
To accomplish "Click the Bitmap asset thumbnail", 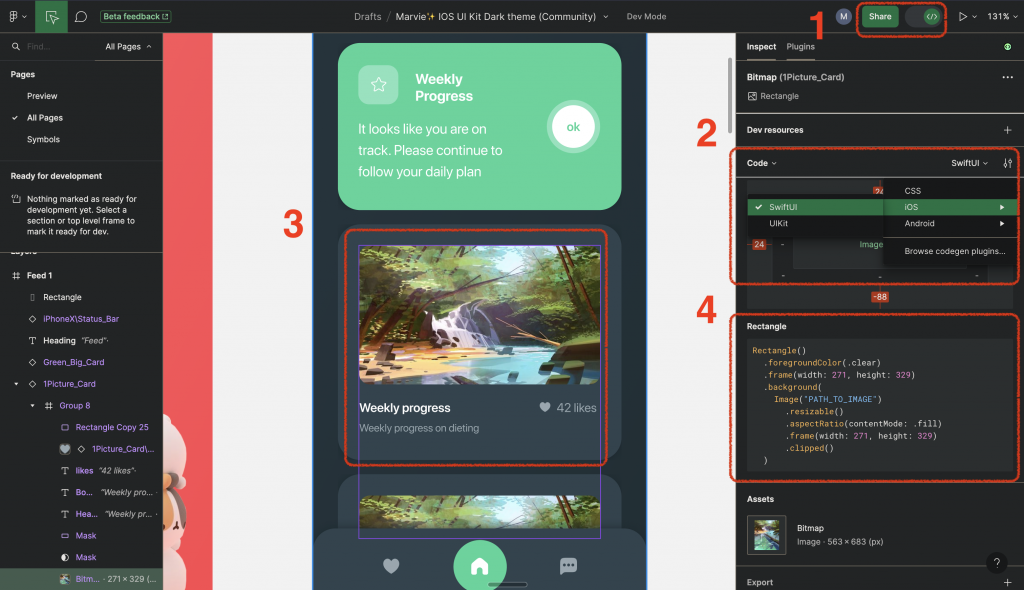I will pos(766,535).
